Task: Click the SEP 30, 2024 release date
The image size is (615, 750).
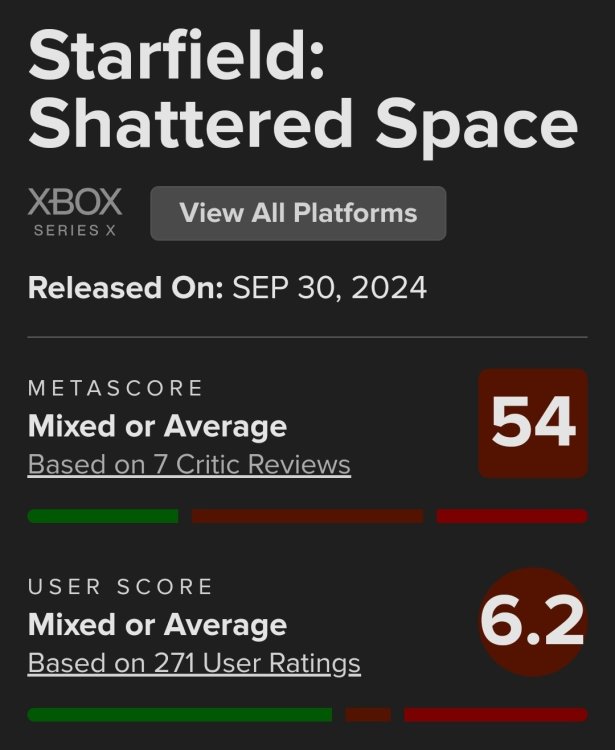Action: click(x=330, y=288)
